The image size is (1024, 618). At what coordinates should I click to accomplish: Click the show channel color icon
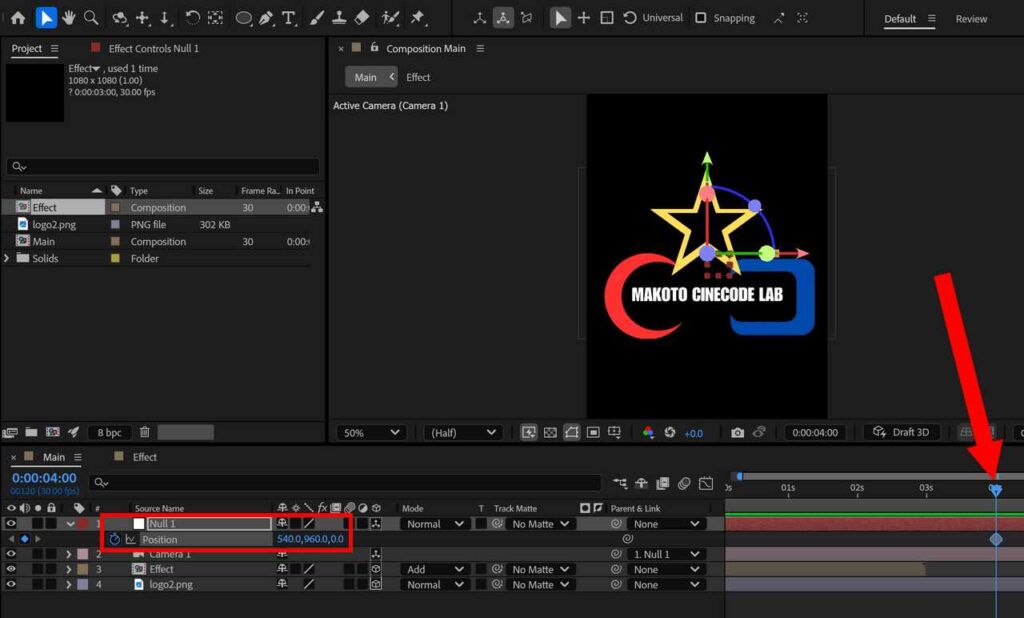coord(648,432)
